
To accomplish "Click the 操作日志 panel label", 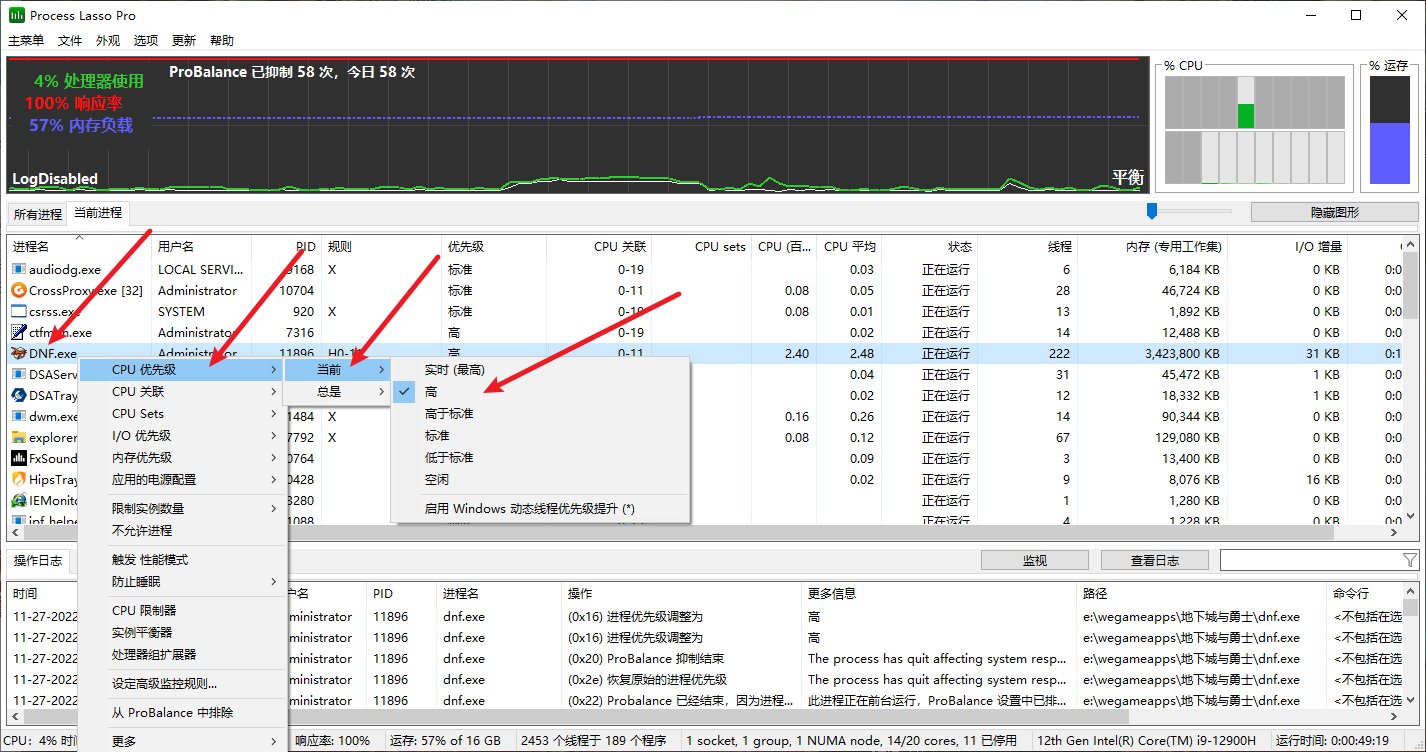I will tap(37, 560).
